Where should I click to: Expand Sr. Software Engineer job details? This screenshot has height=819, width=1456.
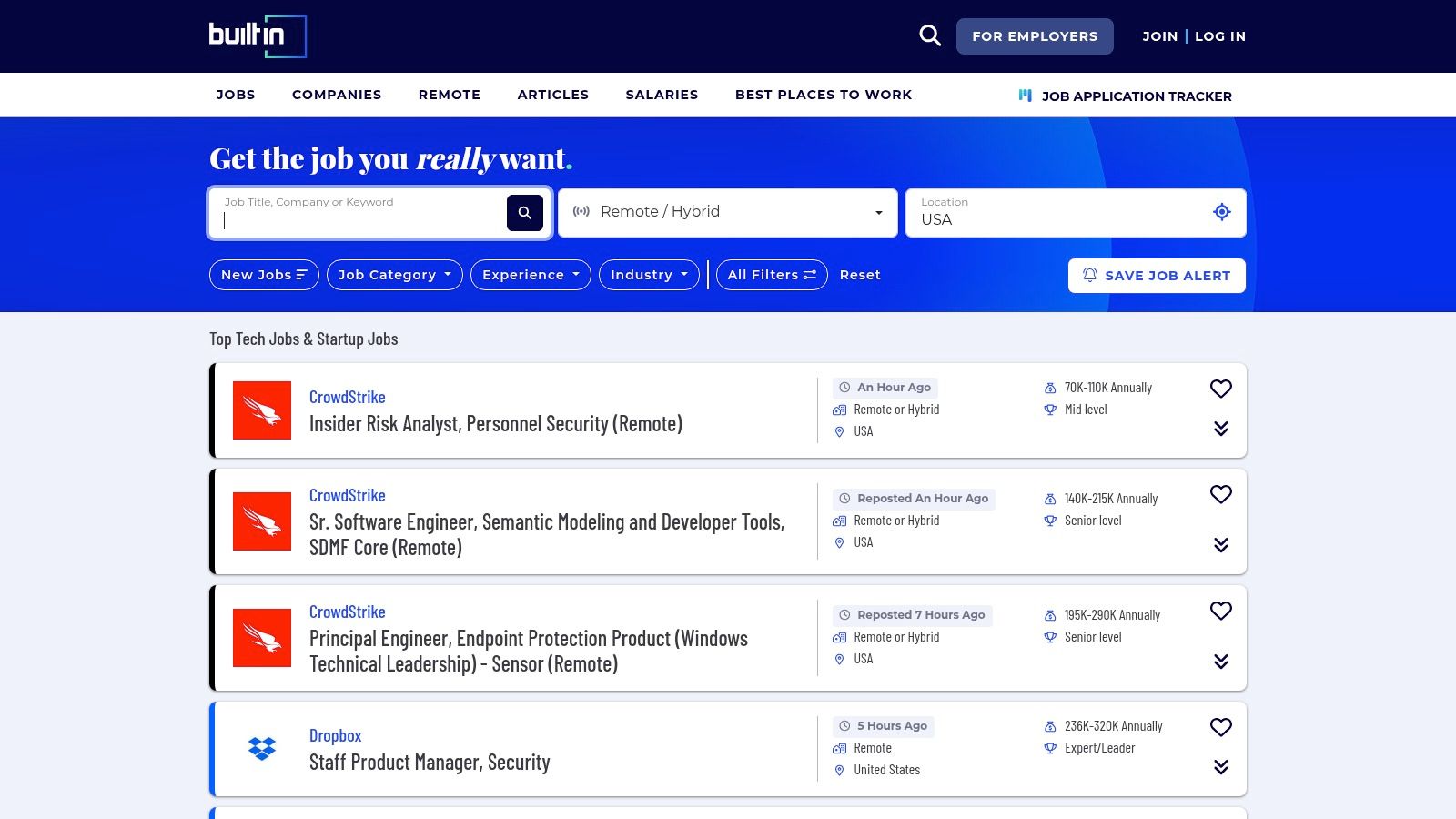point(1221,545)
